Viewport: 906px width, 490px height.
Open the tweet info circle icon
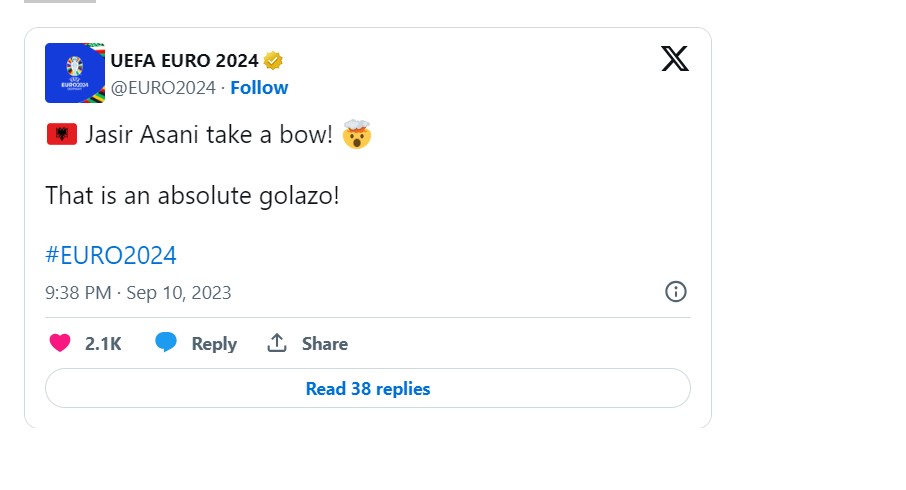[x=675, y=292]
